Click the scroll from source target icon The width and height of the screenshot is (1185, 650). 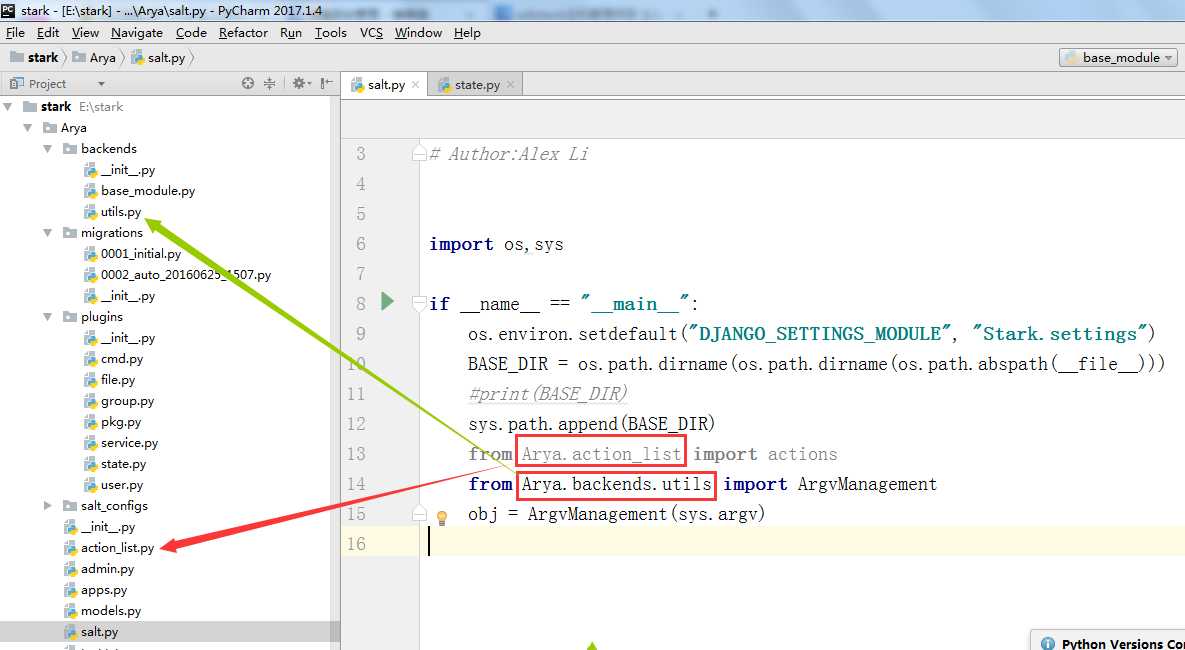pyautogui.click(x=248, y=83)
